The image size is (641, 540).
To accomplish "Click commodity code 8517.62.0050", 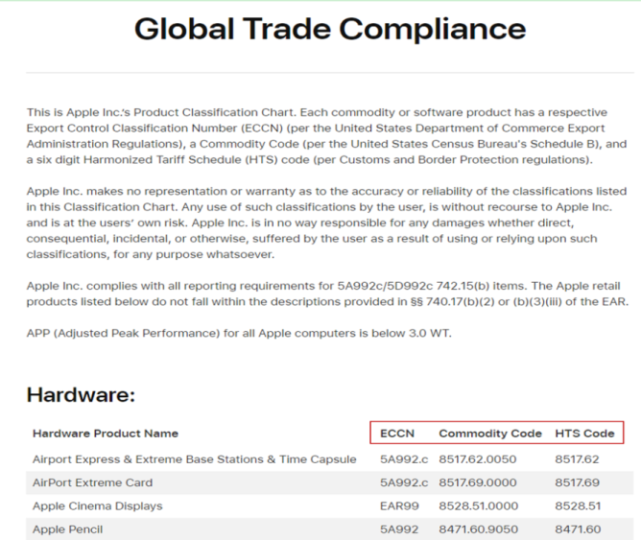I will pos(477,459).
